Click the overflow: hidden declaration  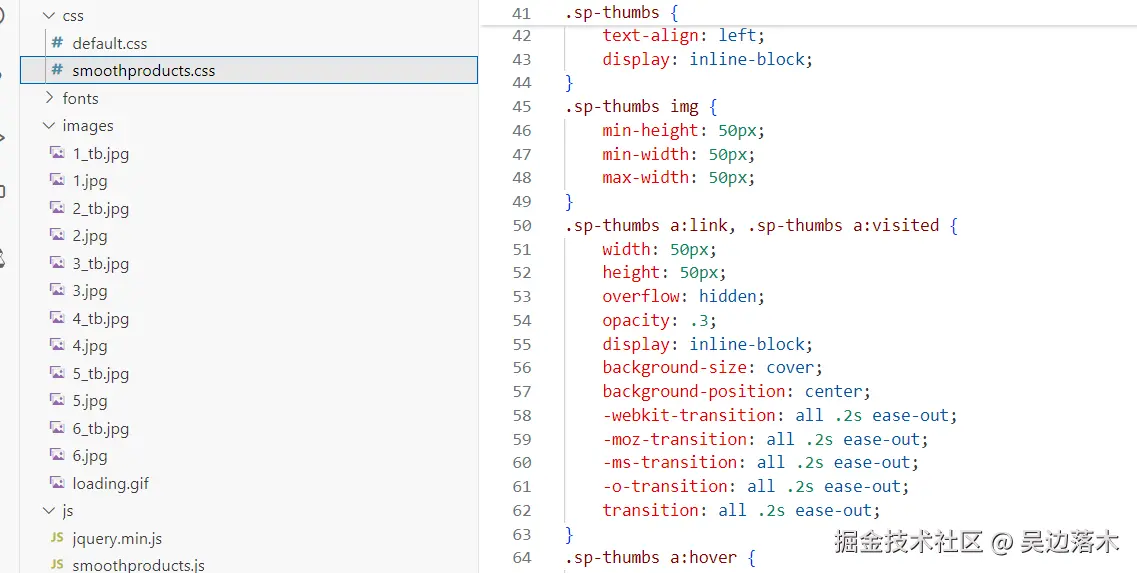(x=683, y=297)
